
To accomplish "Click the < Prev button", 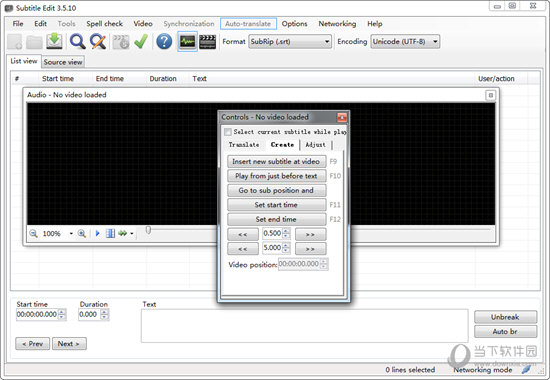I will pyautogui.click(x=33, y=344).
